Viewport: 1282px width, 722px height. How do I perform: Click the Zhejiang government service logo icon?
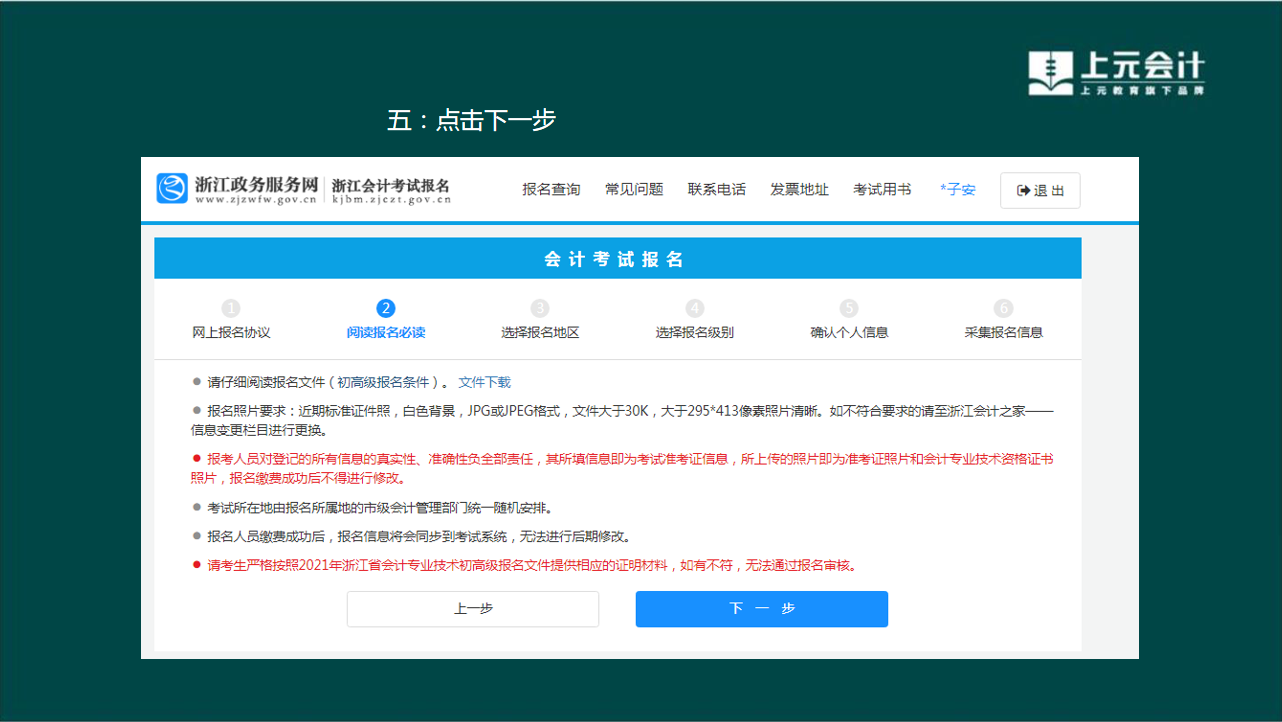[172, 188]
